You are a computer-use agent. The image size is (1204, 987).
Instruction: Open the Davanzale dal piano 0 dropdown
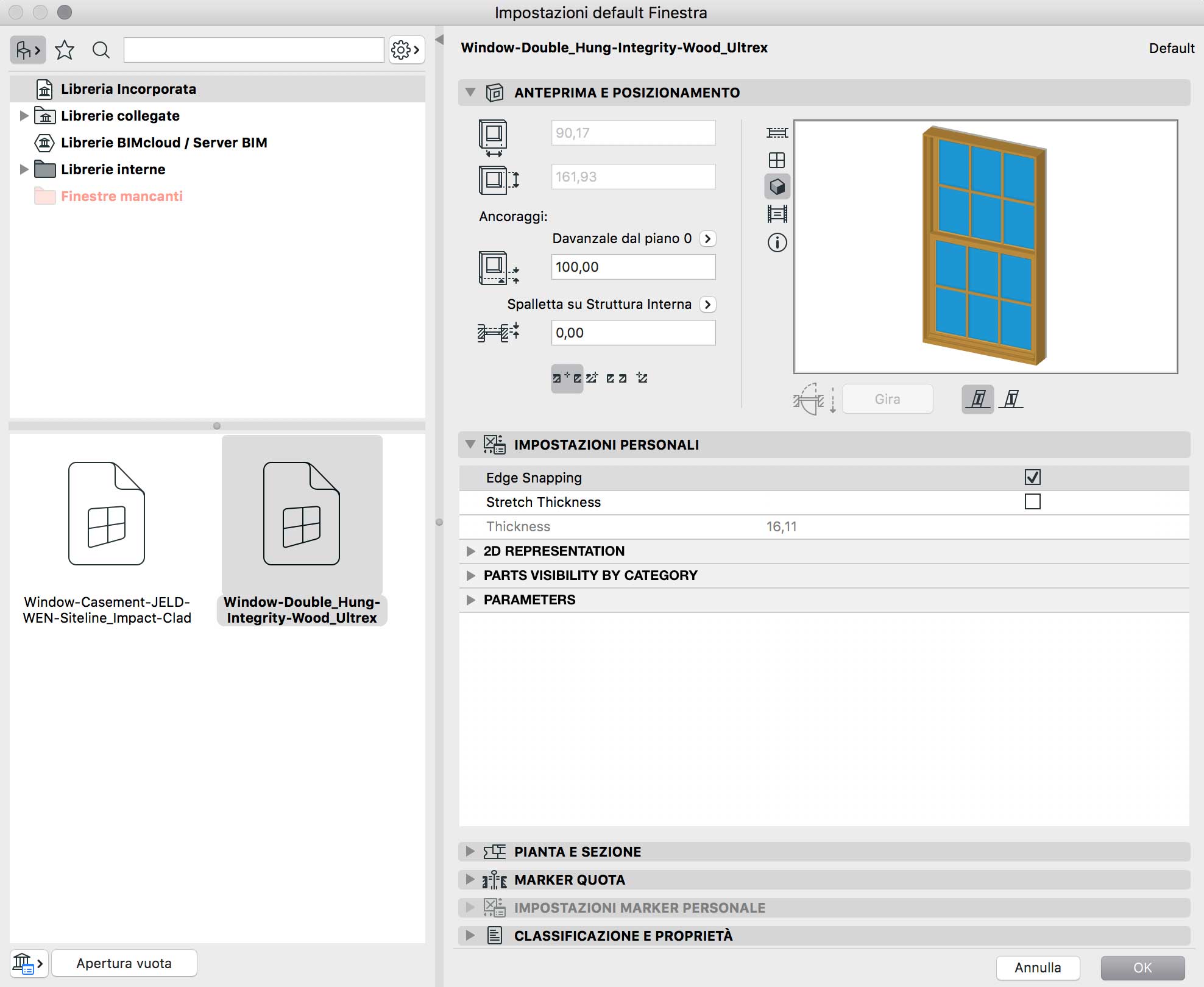[x=707, y=238]
